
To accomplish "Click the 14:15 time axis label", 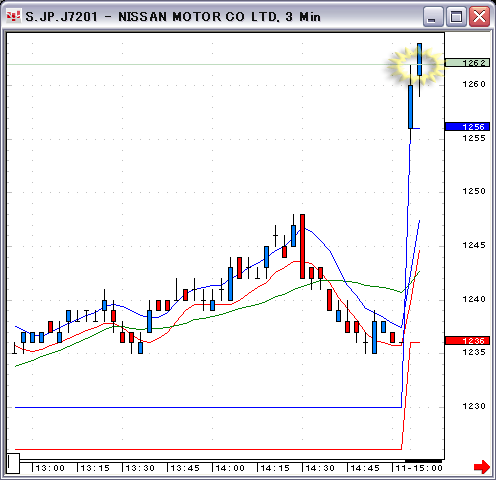I will tap(275, 468).
